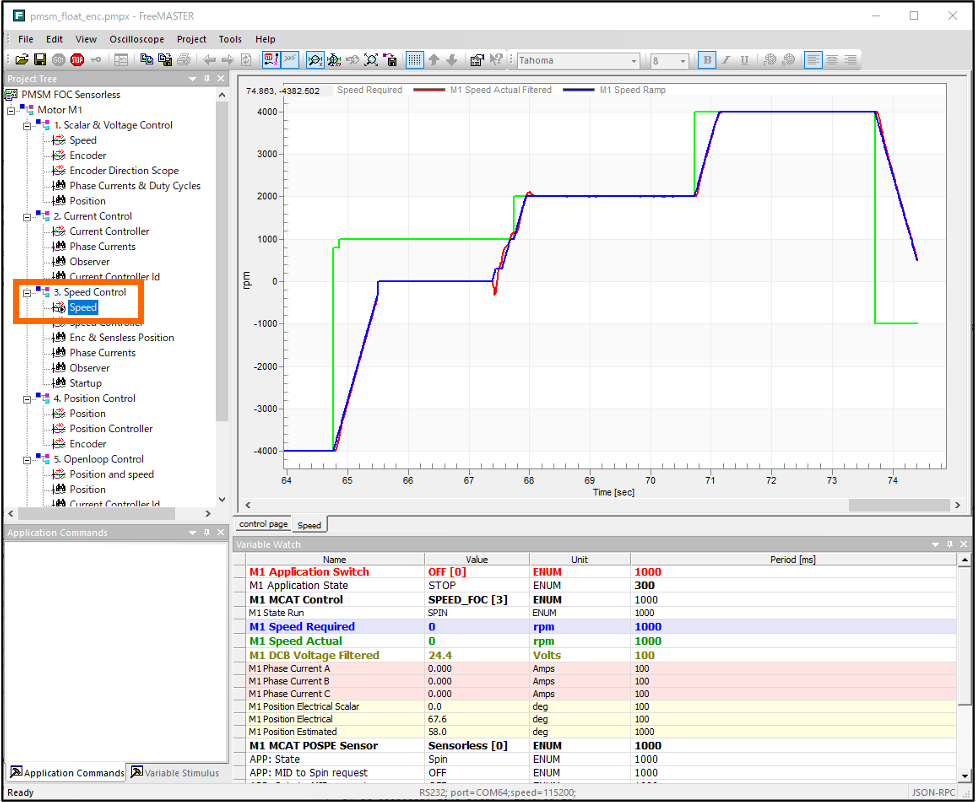The width and height of the screenshot is (976, 802).
Task: Toggle bold text formatting
Action: tap(706, 60)
